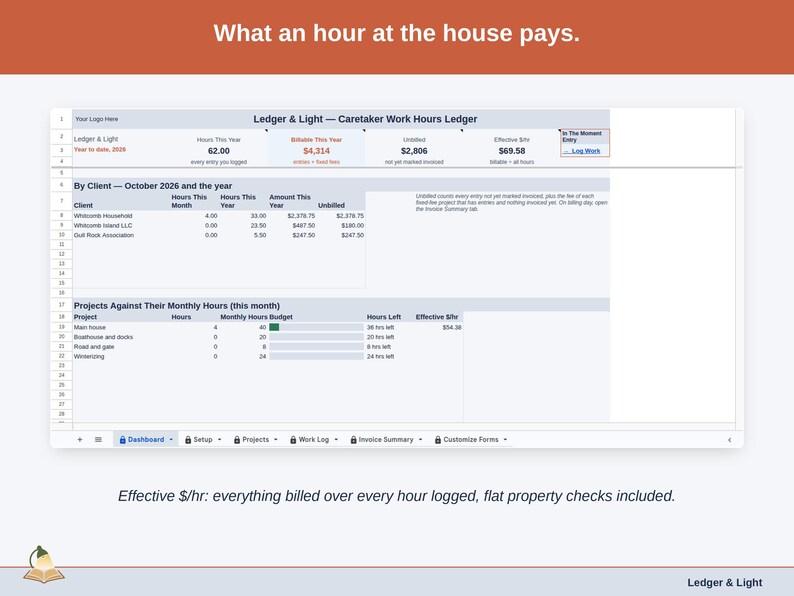Click the unbilled explanation note text
Viewport: 794px width, 596px height.
click(x=511, y=203)
